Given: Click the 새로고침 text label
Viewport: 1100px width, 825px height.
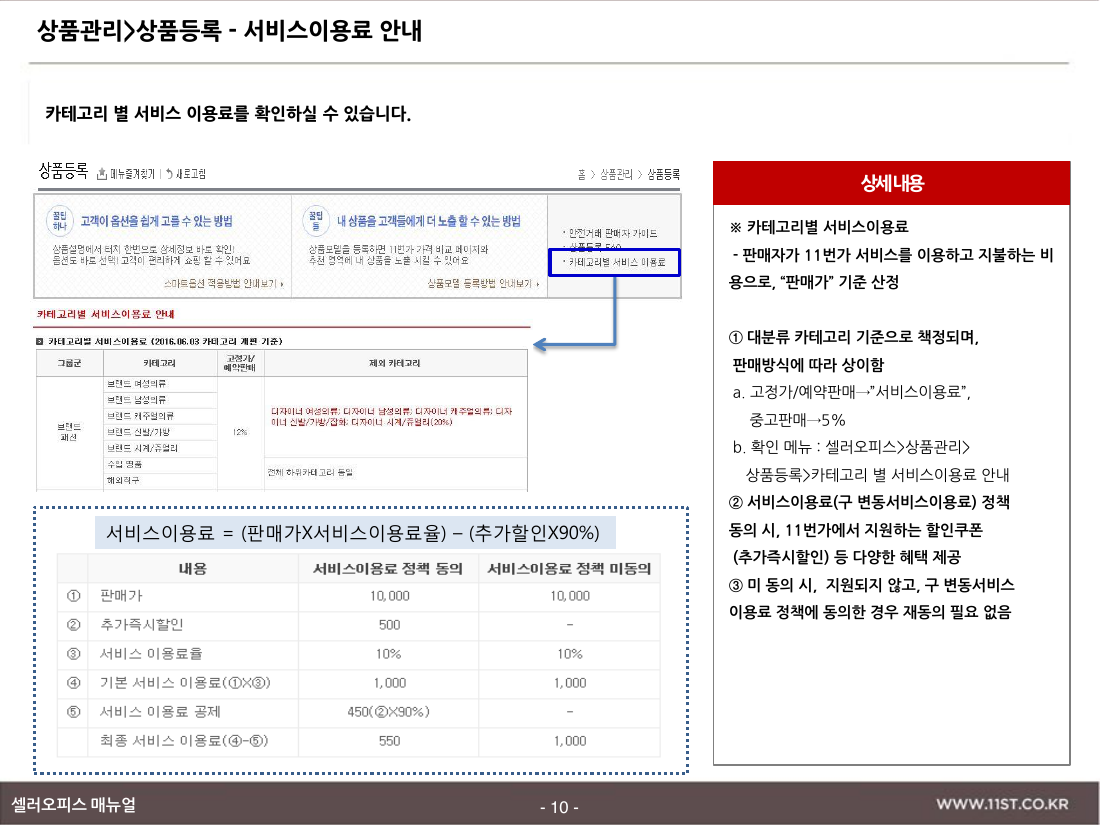Looking at the screenshot, I should click(190, 173).
